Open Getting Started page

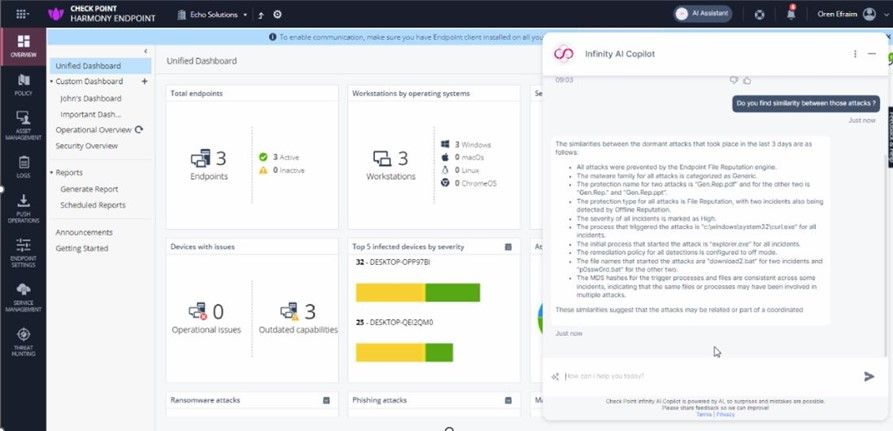[x=81, y=248]
